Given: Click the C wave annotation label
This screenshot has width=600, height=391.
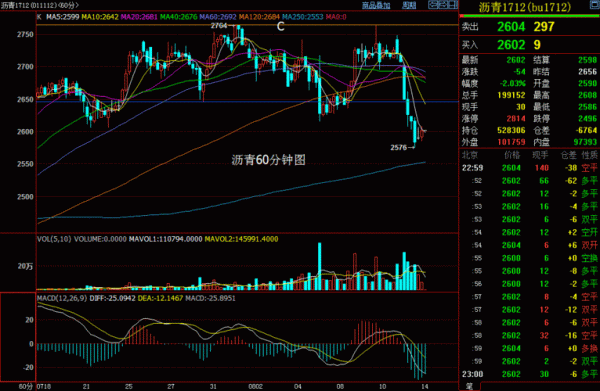Looking at the screenshot, I should [280, 26].
